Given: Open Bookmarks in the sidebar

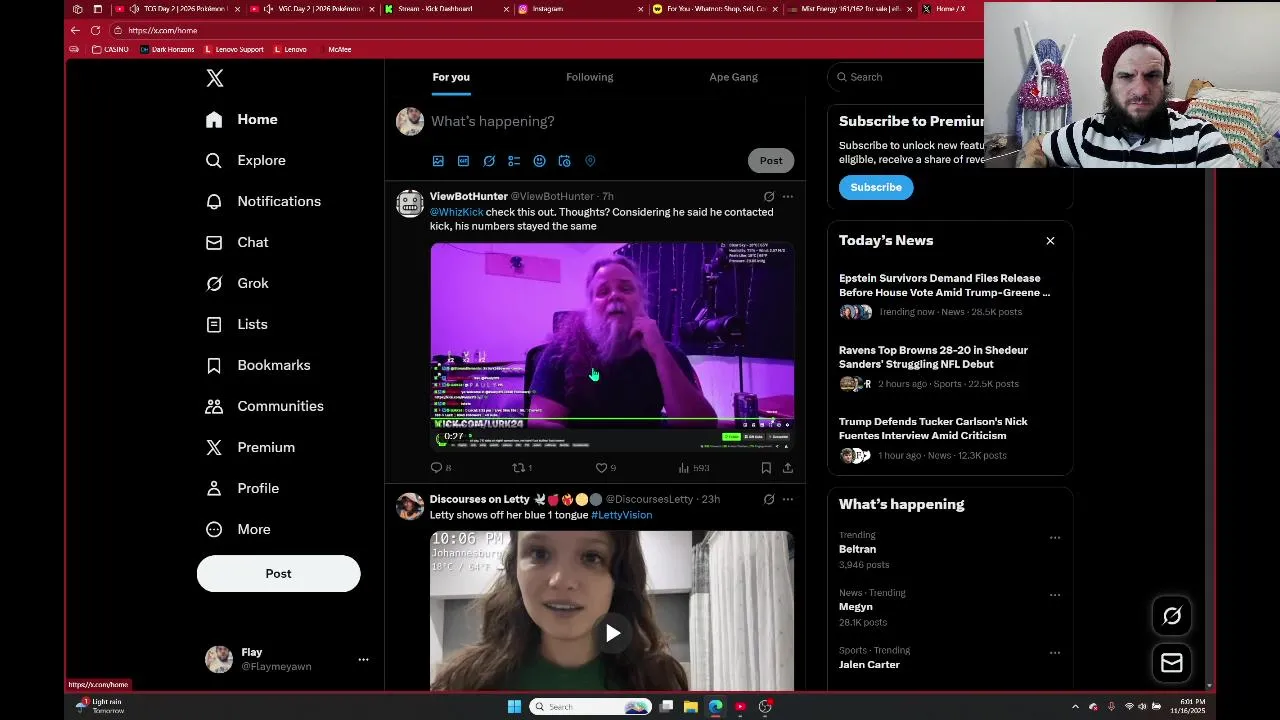Looking at the screenshot, I should coord(258,365).
